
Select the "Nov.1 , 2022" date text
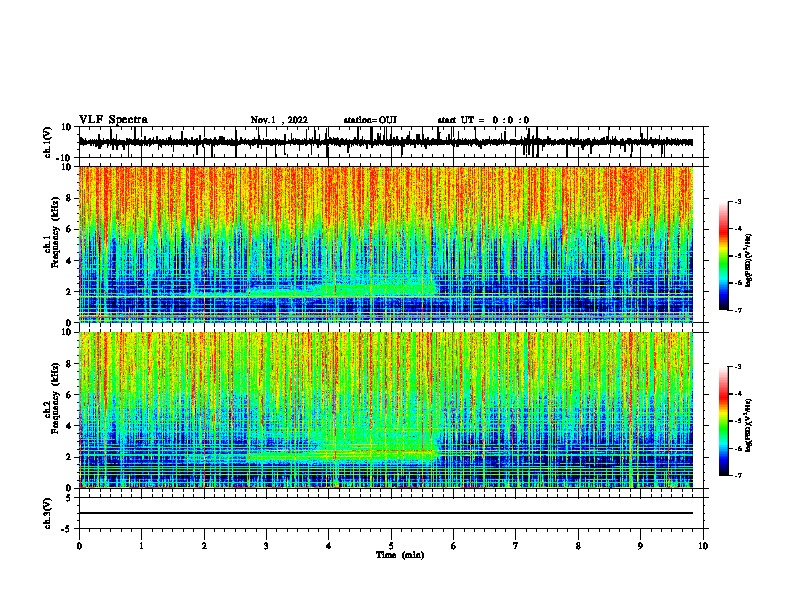[x=279, y=120]
